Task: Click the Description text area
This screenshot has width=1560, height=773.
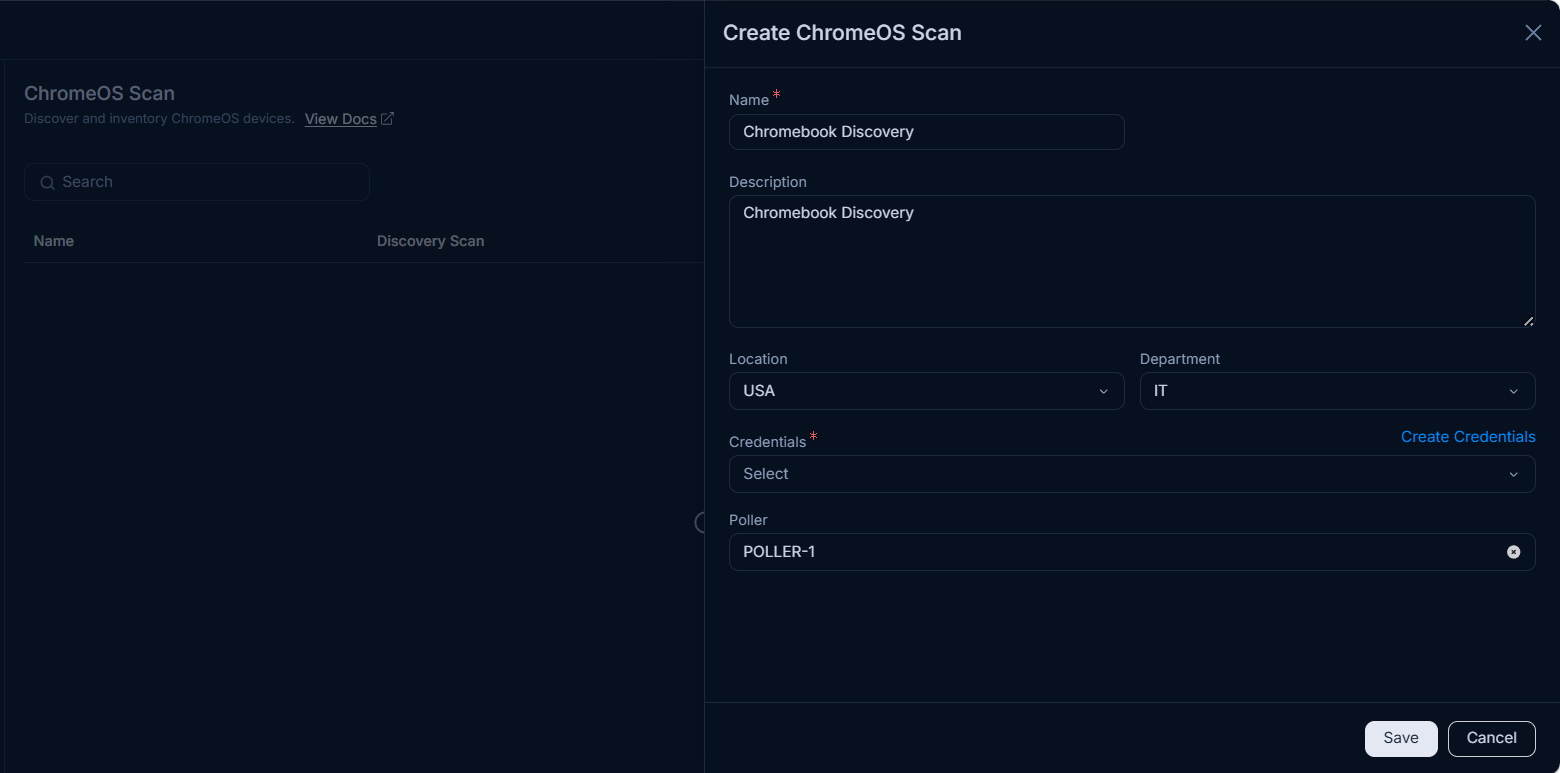Action: 1132,261
